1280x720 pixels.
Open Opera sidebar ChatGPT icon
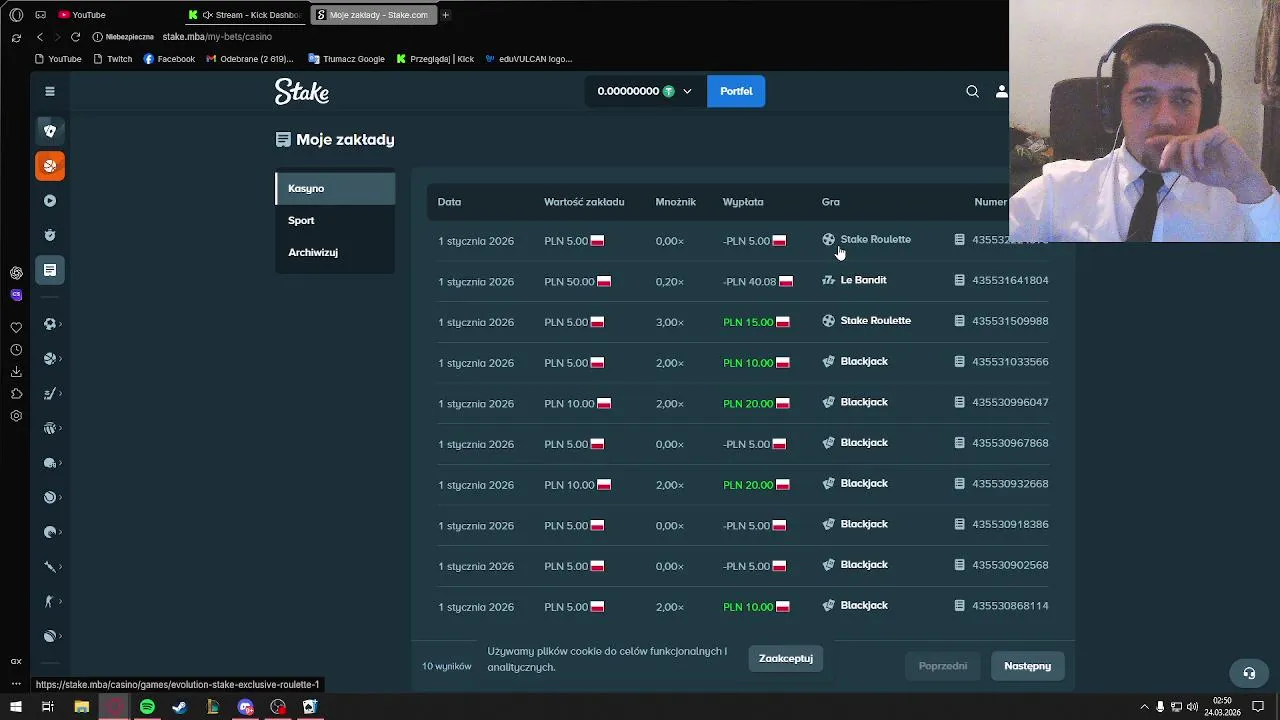point(16,273)
